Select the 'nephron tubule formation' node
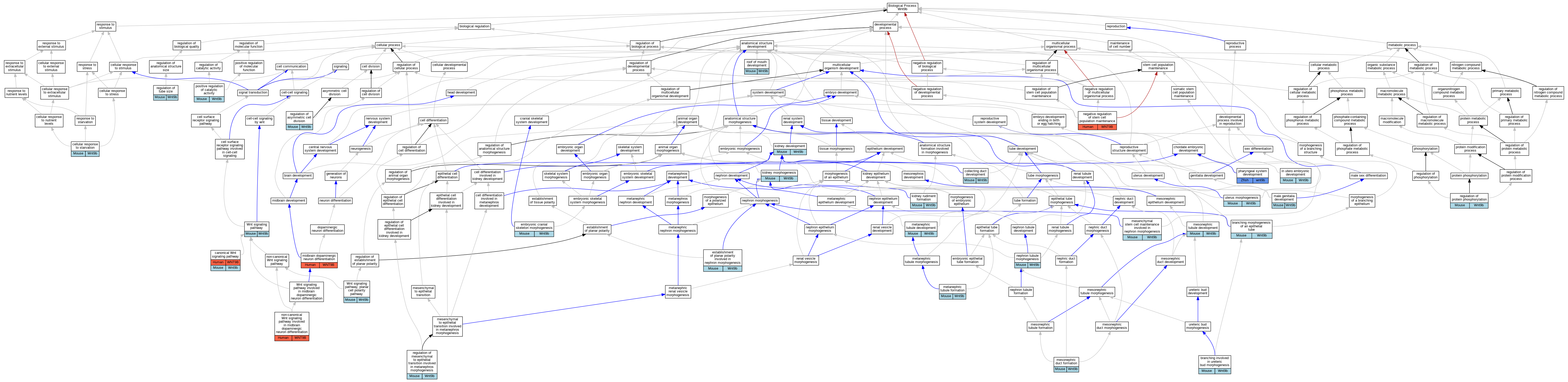Viewport: 1568px width, 382px height. [x=1021, y=291]
